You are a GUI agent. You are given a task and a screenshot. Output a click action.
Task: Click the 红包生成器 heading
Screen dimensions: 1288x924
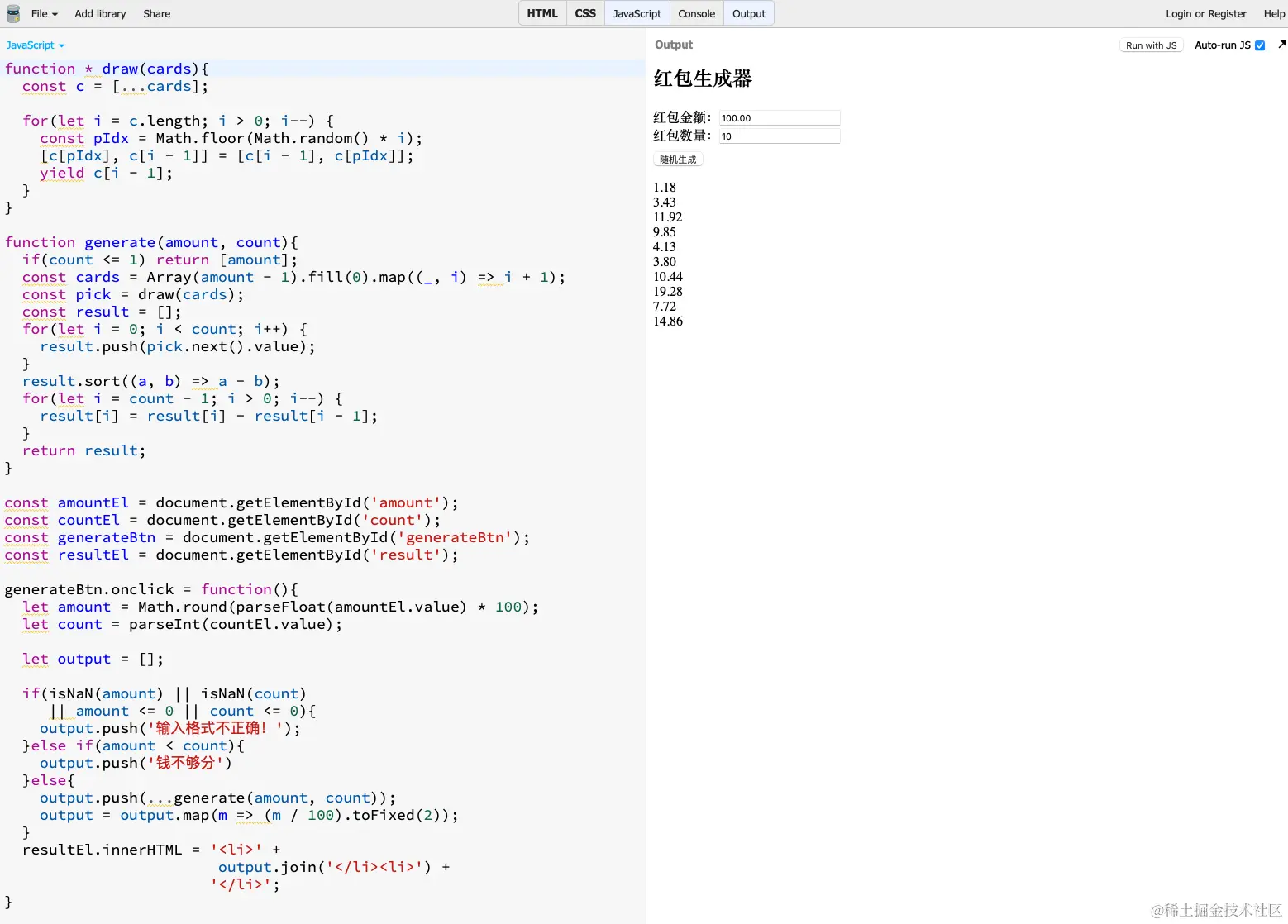(x=703, y=79)
